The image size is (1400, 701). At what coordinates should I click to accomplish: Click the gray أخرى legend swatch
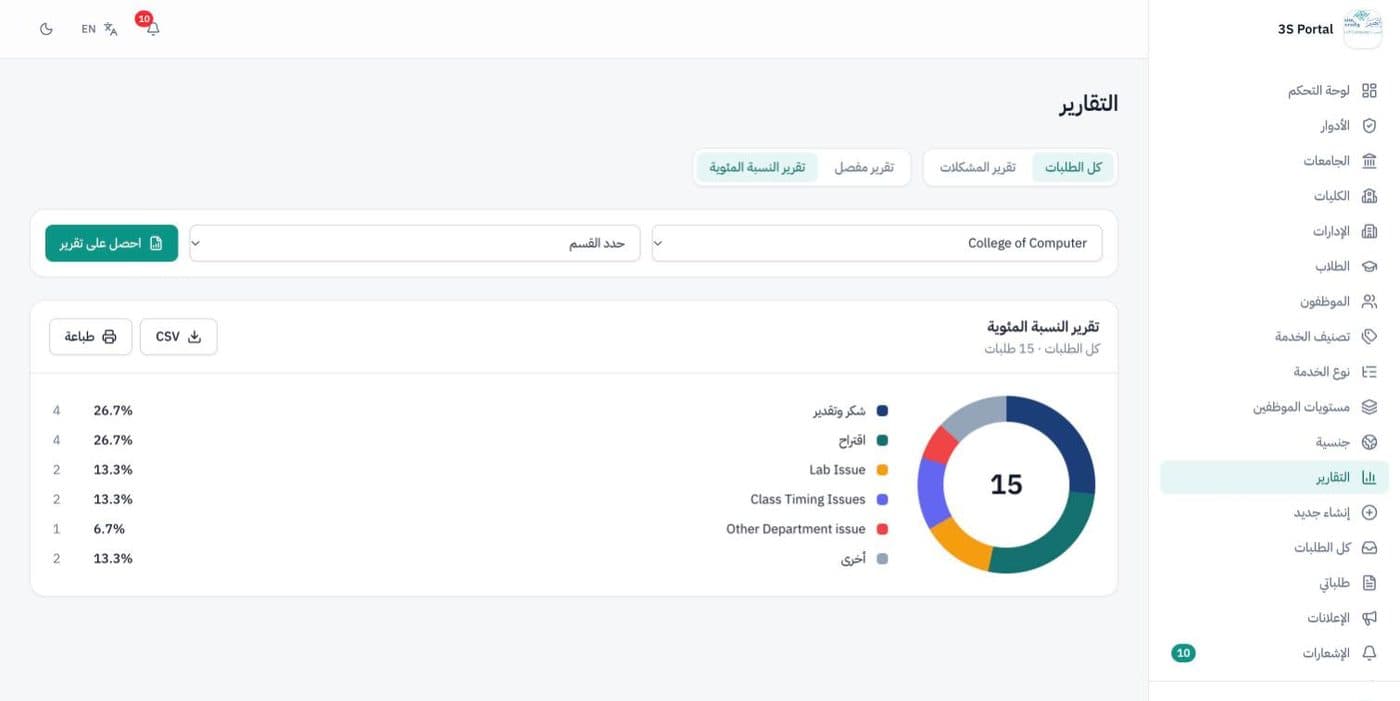(x=882, y=559)
